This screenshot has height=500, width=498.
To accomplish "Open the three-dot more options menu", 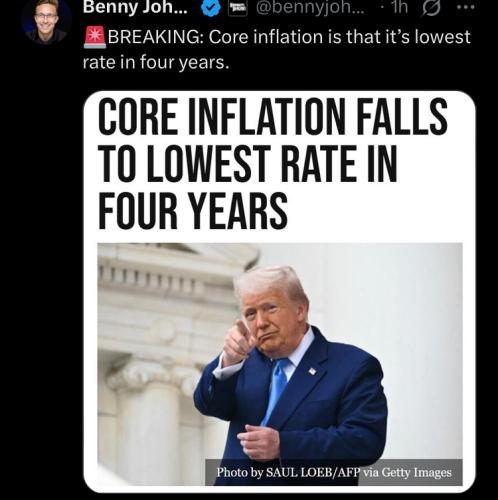I will pos(466,9).
